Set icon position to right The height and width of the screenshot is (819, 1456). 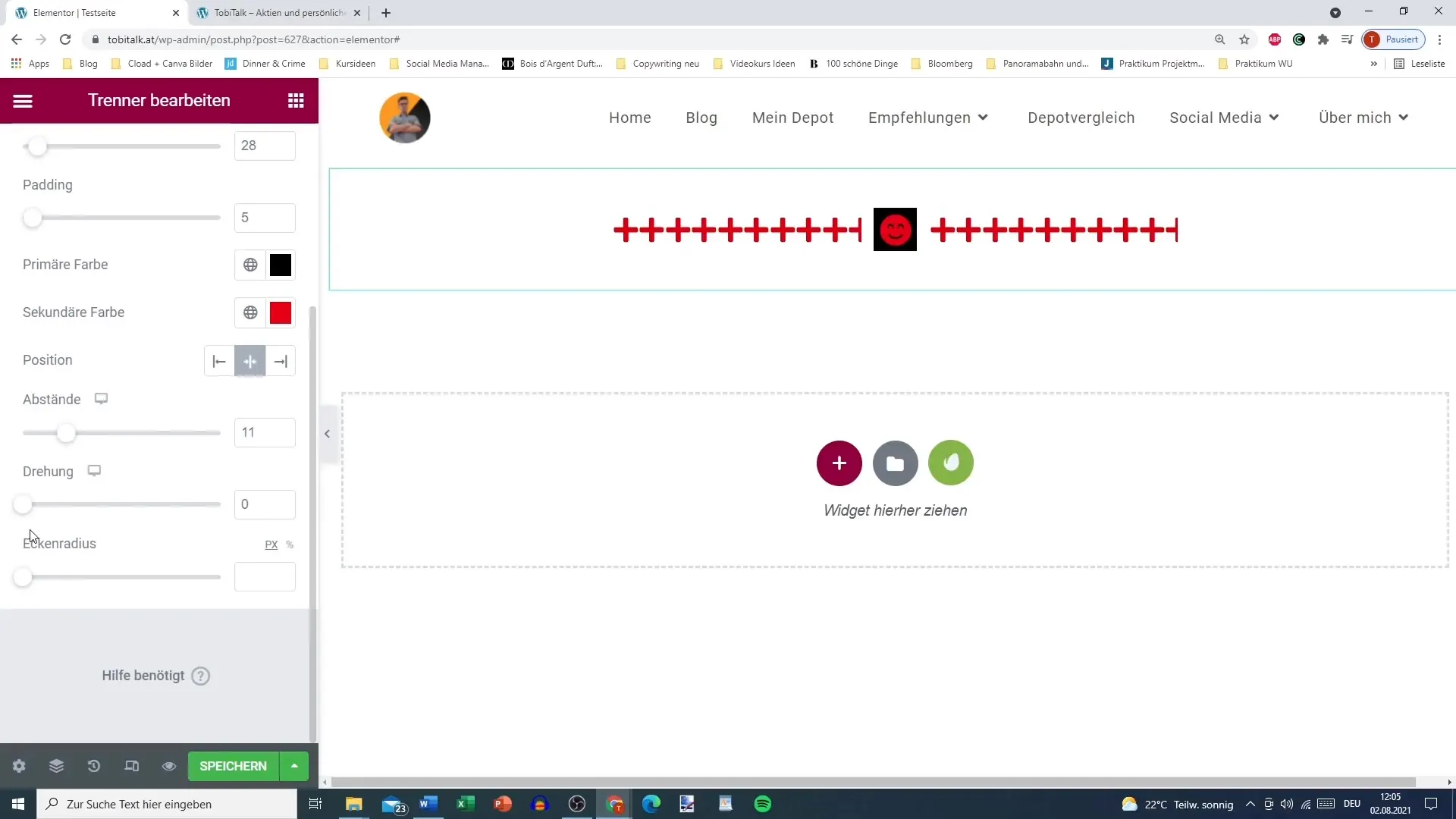point(281,361)
